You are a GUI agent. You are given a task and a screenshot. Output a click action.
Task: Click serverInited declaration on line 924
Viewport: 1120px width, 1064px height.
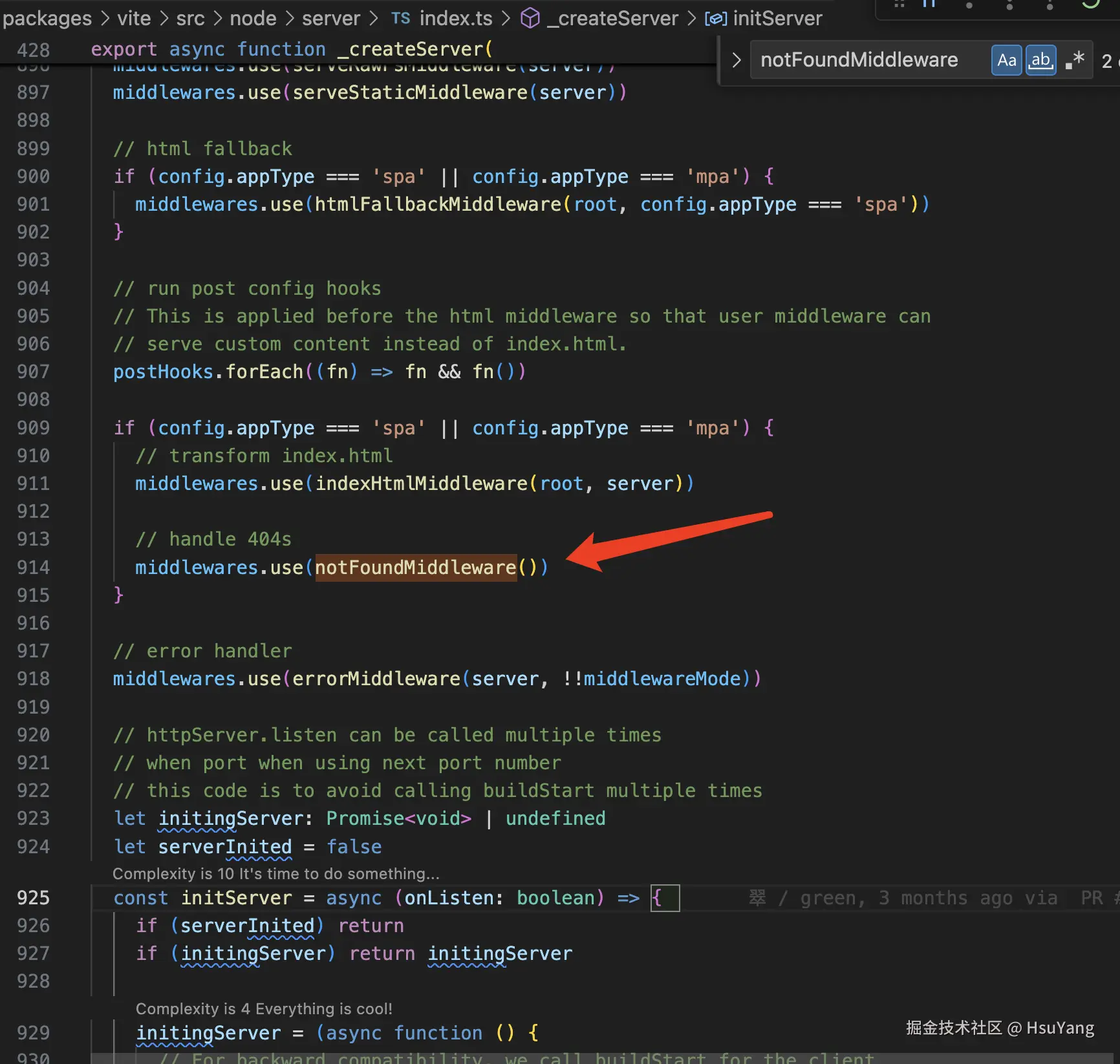pyautogui.click(x=225, y=847)
